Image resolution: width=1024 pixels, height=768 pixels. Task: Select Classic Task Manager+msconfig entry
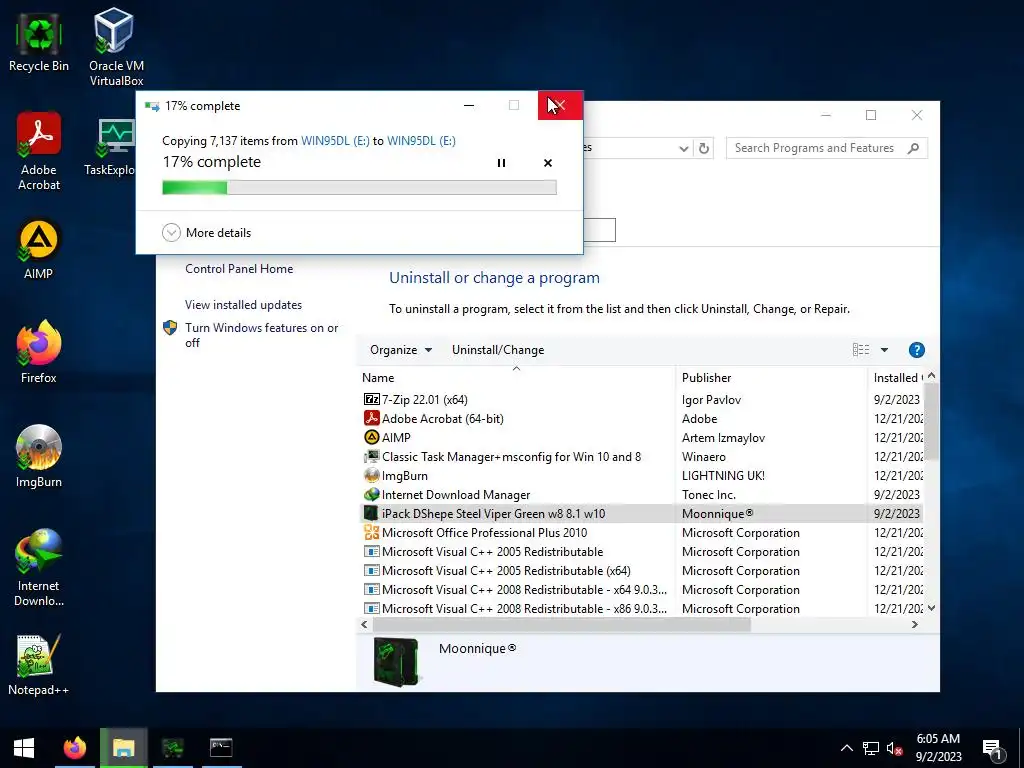click(x=643, y=456)
